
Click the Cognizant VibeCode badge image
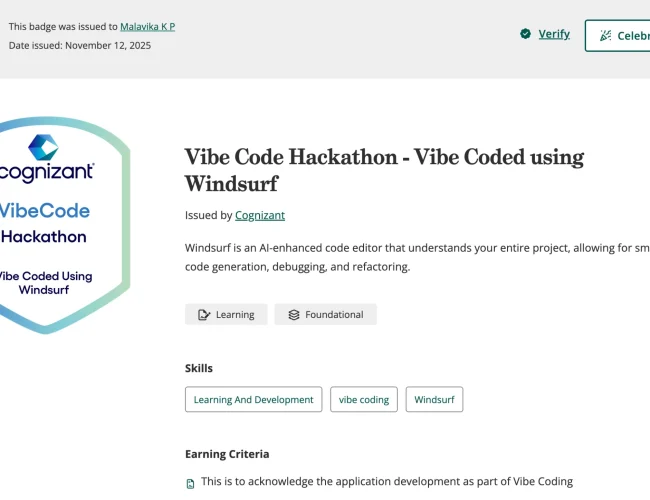coord(63,225)
